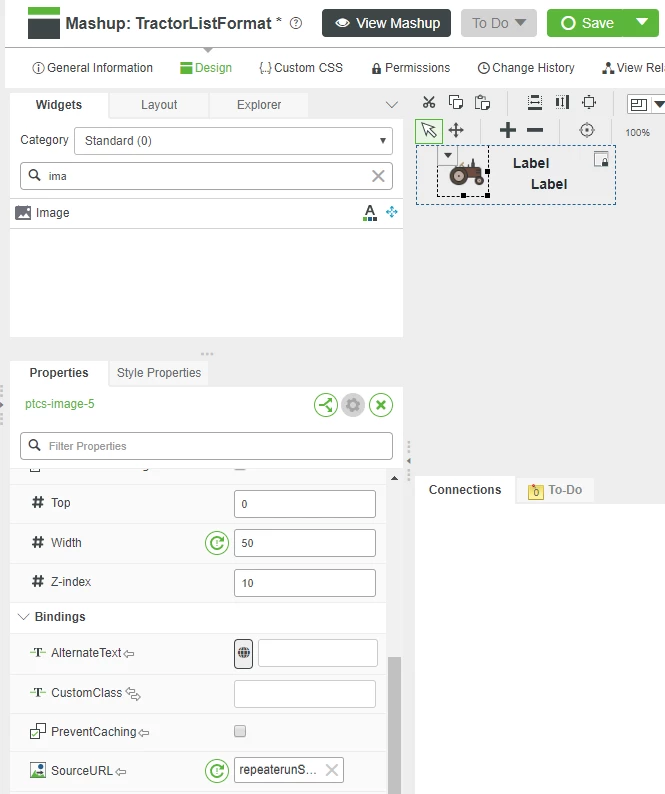The width and height of the screenshot is (665, 794).
Task: Clear the widget search with X icon
Action: pos(378,176)
